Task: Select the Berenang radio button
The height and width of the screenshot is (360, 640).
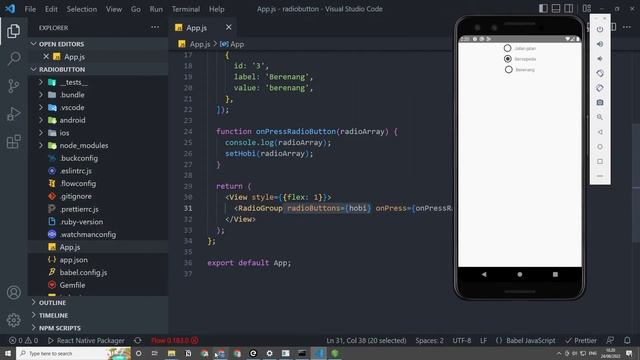Action: (x=508, y=69)
